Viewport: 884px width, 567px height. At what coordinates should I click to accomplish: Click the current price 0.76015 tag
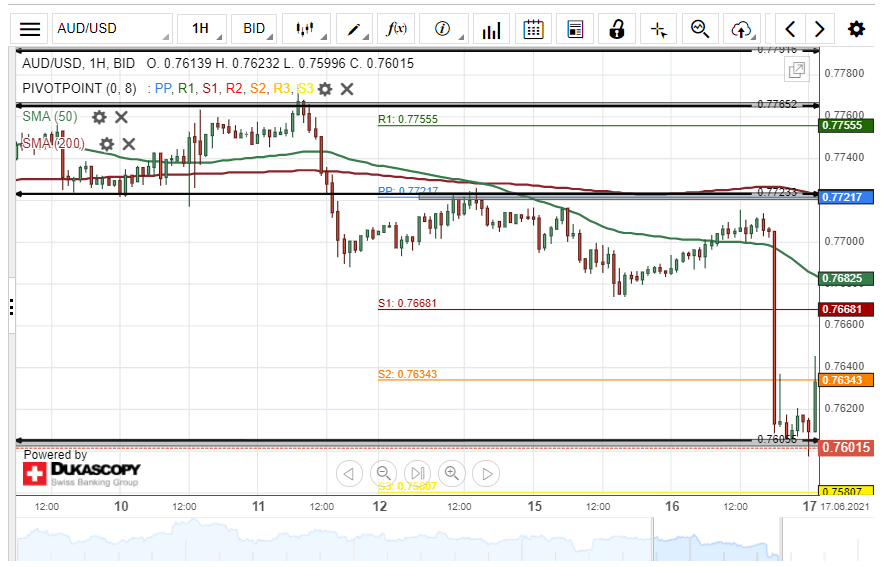pos(846,448)
